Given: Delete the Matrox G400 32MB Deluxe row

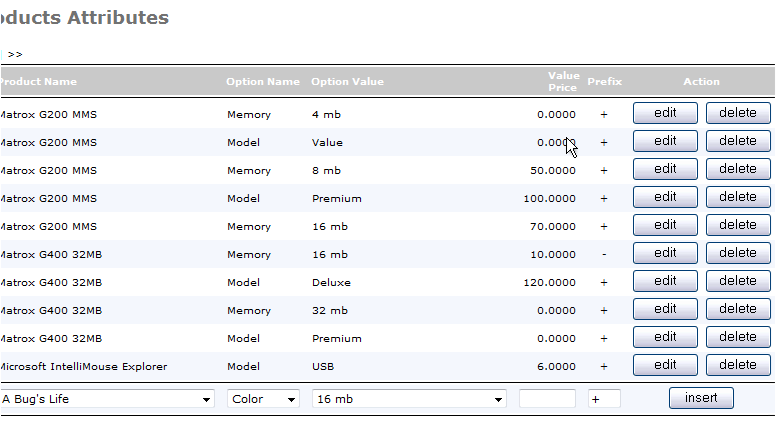Looking at the screenshot, I should tap(738, 282).
